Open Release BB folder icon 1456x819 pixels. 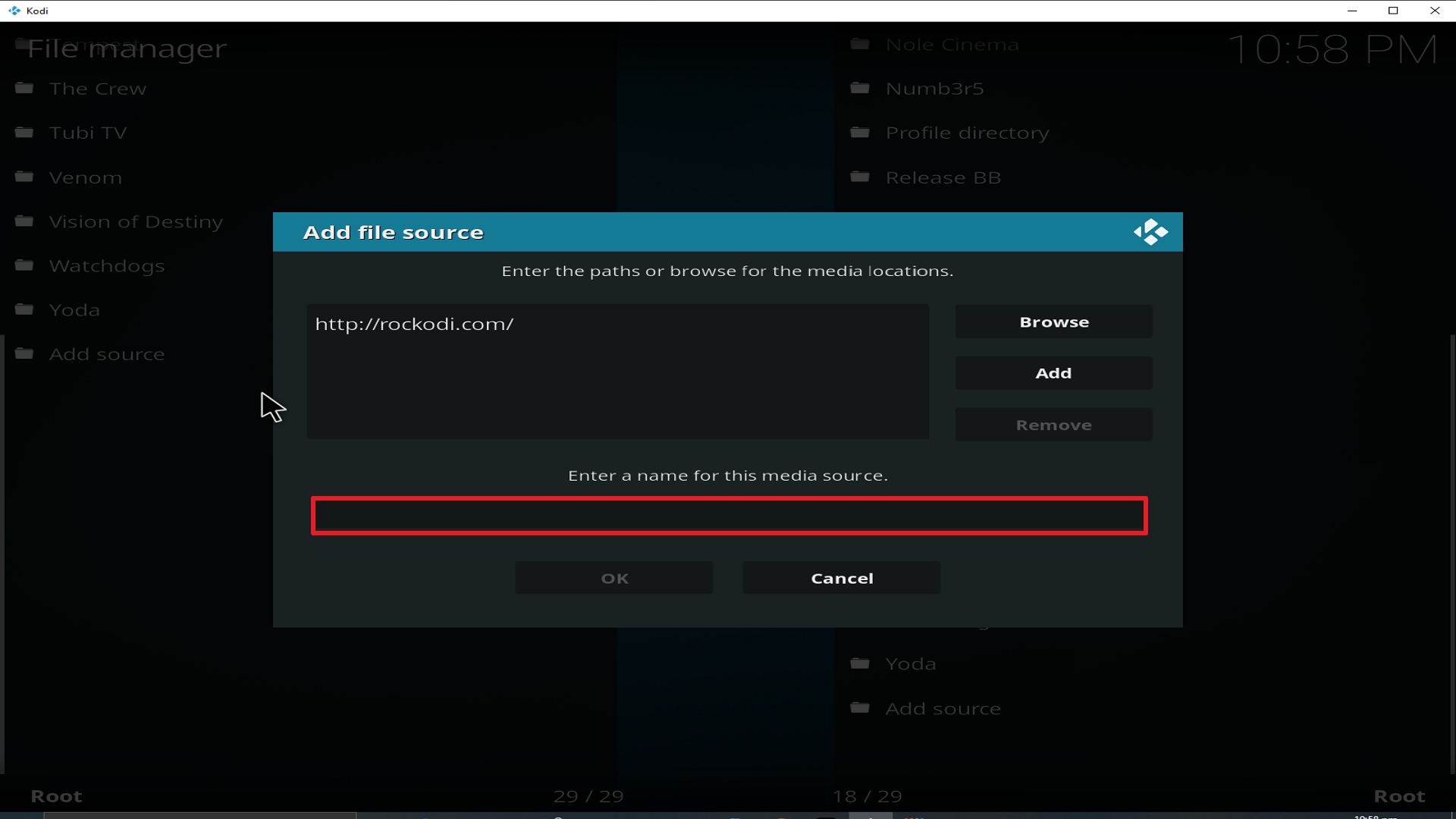(x=860, y=177)
